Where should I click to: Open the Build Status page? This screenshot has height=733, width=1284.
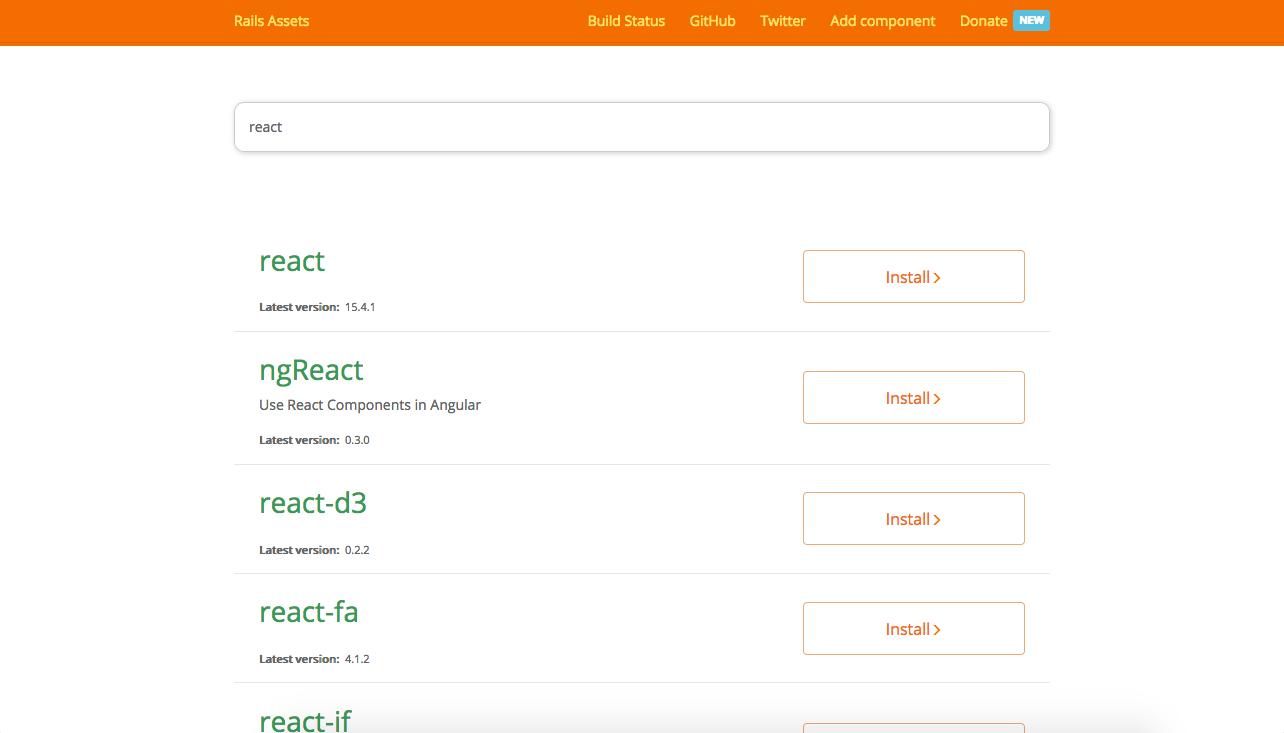pos(626,21)
